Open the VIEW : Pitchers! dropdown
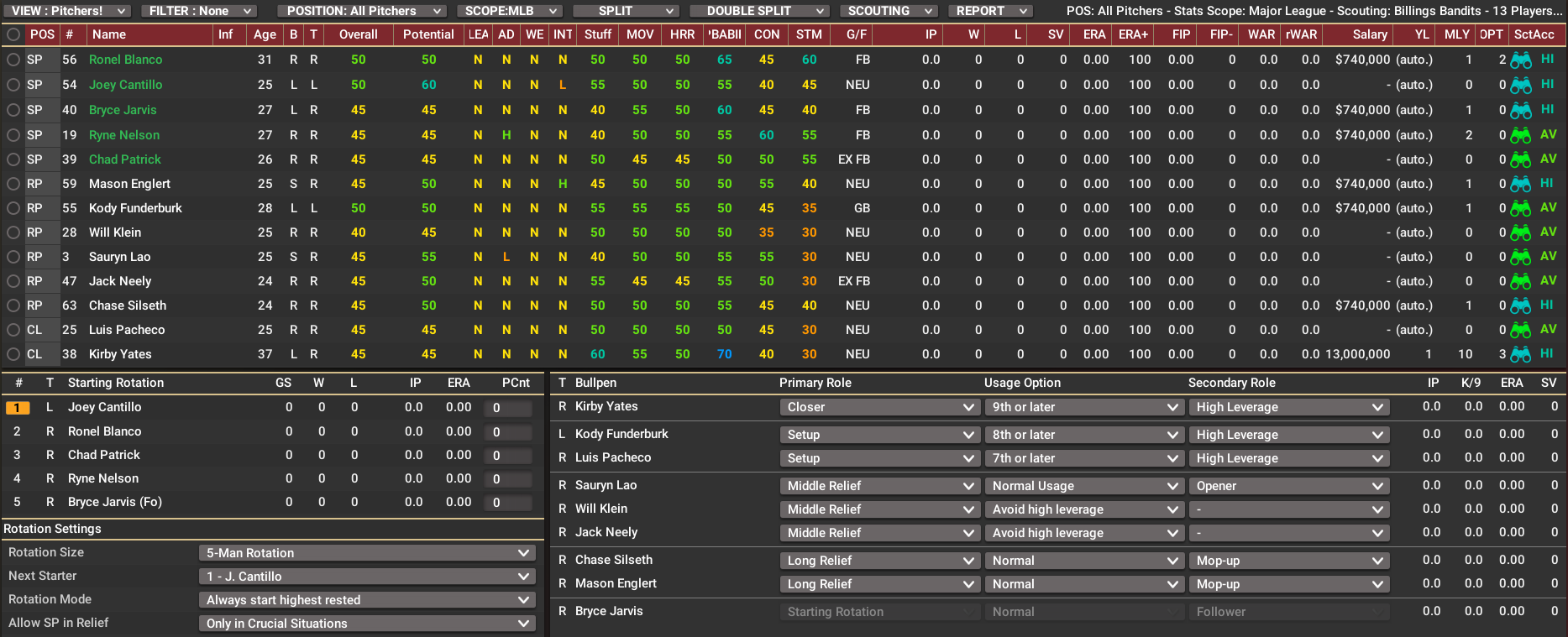1568x637 pixels. point(67,11)
